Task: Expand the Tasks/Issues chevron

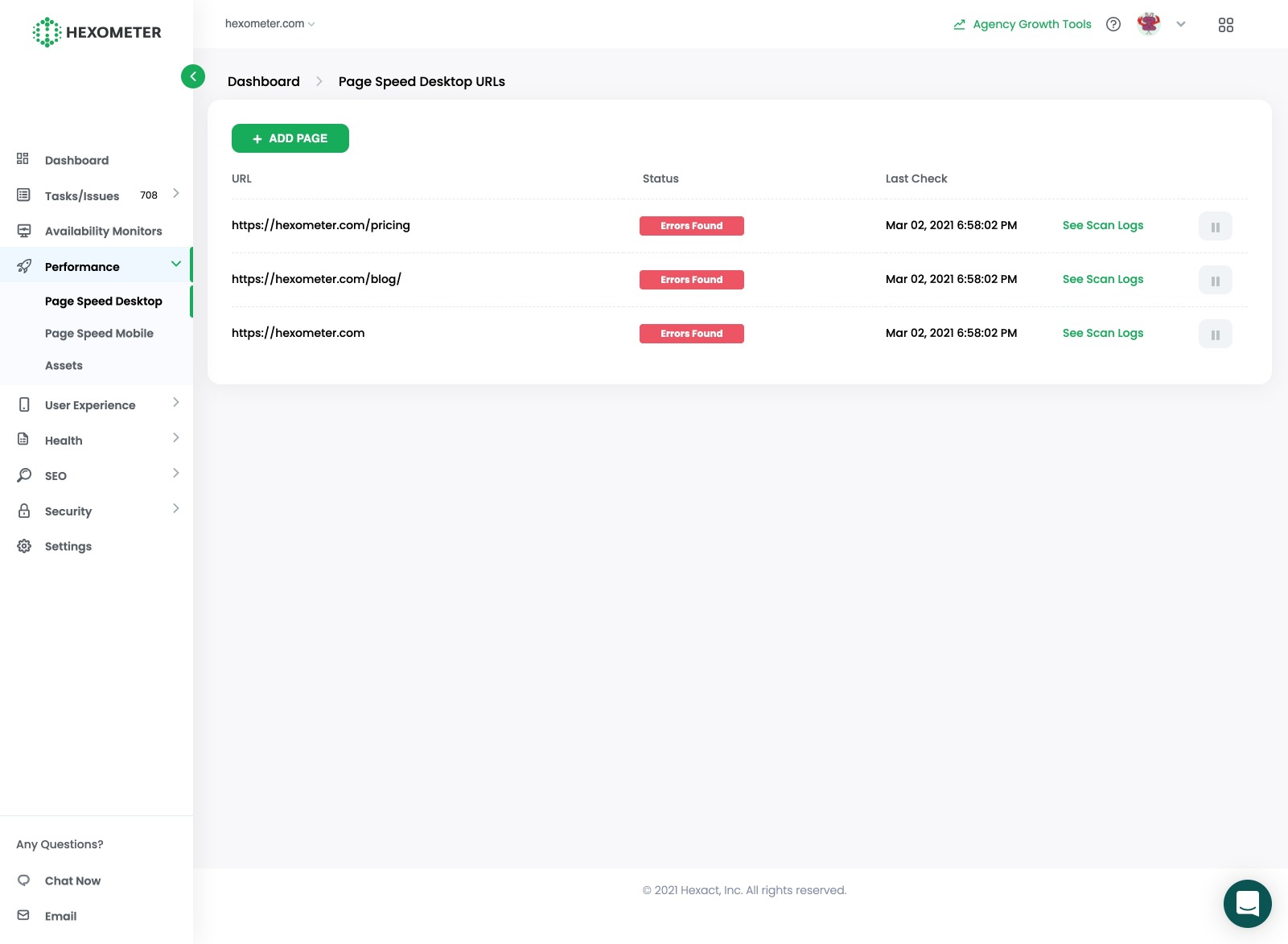Action: point(176,194)
